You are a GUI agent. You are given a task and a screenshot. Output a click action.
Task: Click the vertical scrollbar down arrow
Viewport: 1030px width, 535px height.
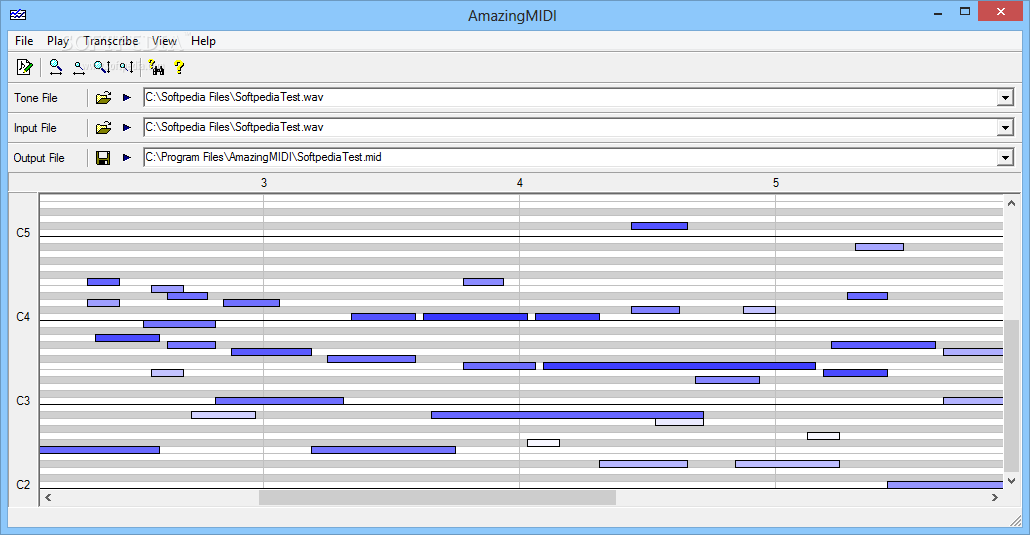coord(1012,480)
